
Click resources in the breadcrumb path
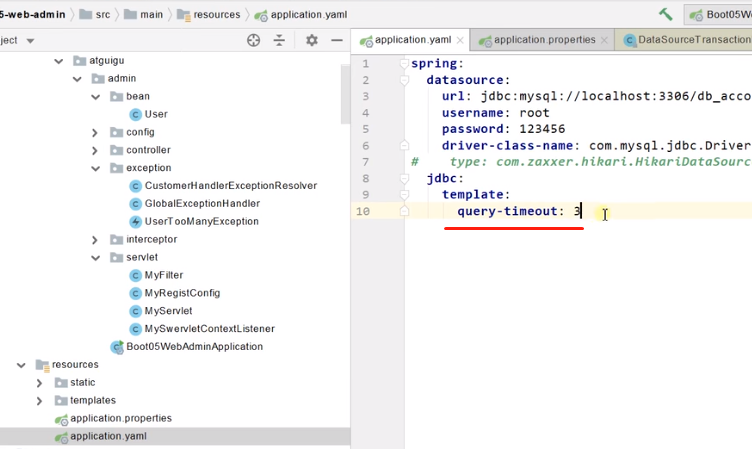[217, 15]
